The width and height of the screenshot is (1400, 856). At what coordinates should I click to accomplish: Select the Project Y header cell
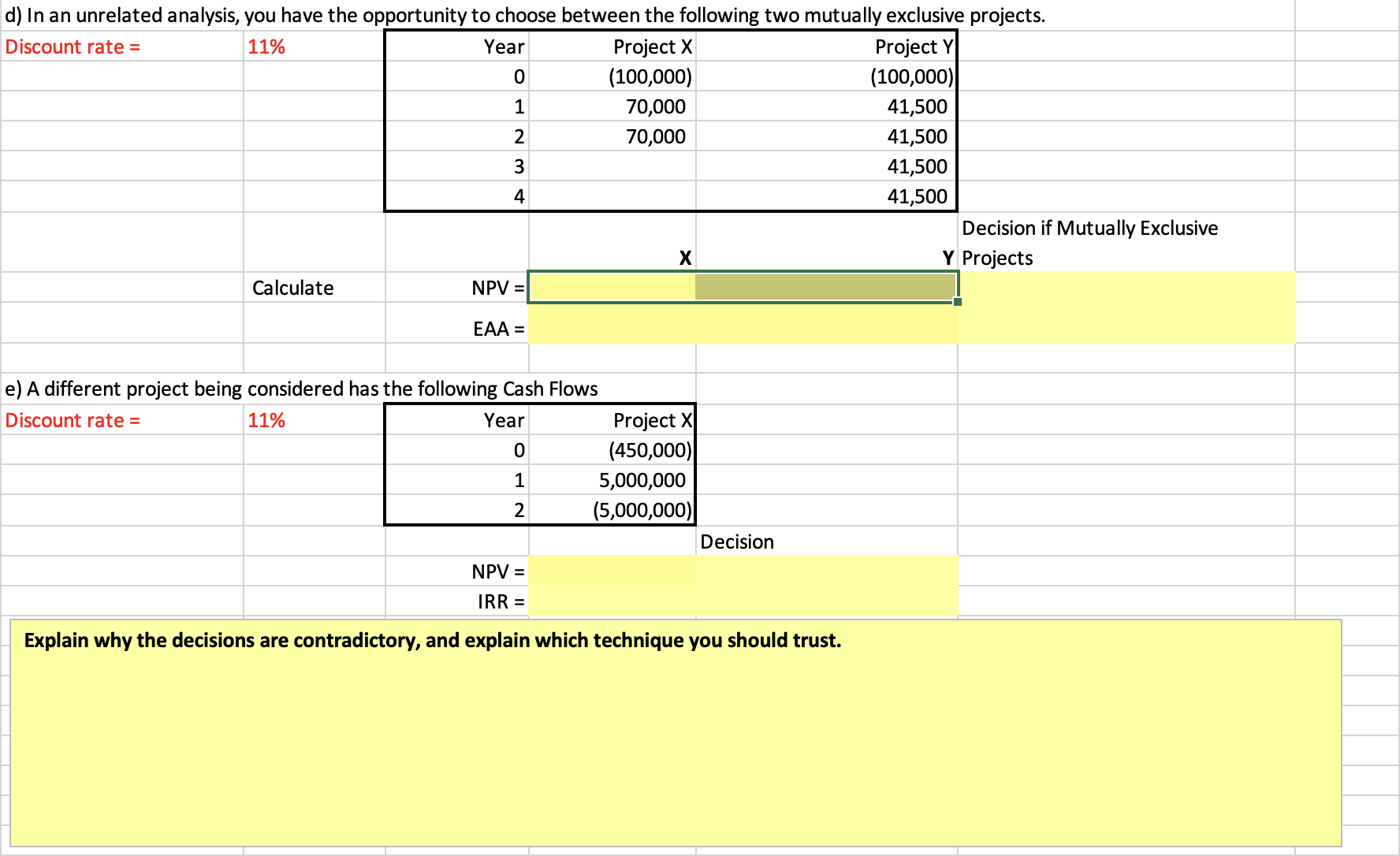tap(826, 47)
